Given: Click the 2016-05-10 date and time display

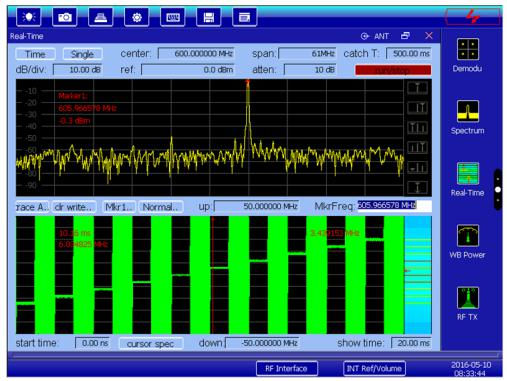Looking at the screenshot, I should [471, 369].
